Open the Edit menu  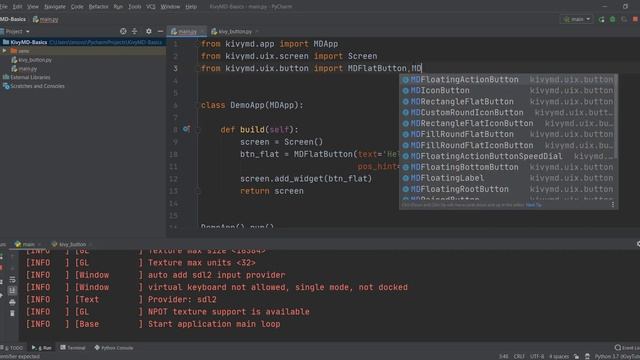coord(17,7)
